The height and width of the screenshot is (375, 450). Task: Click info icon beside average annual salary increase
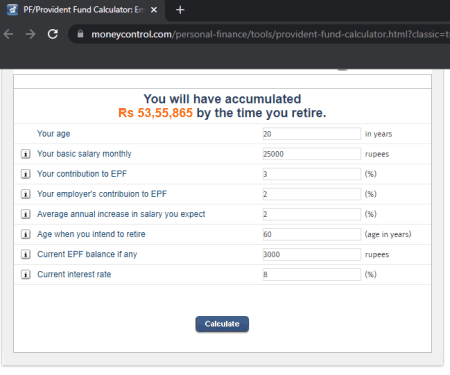[26, 214]
